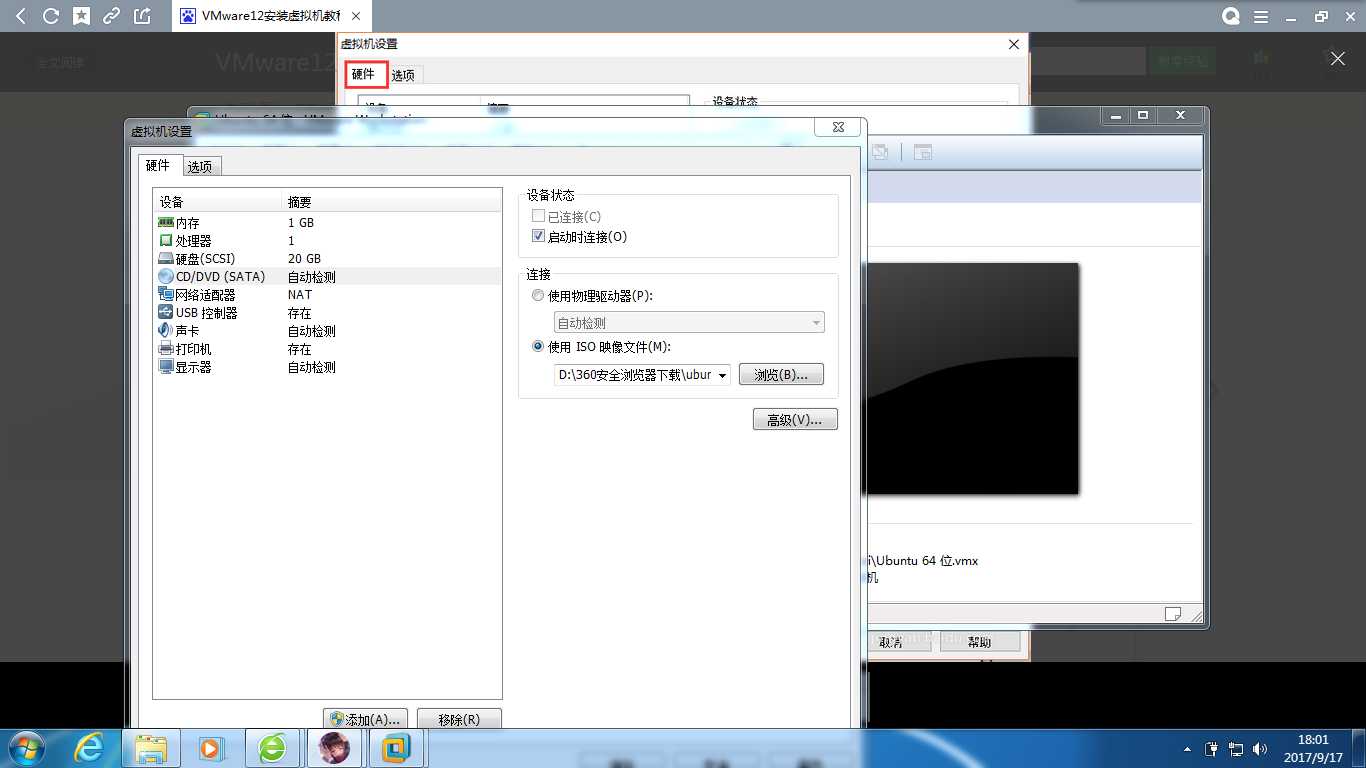Open VMware Workstation taskbar icon
This screenshot has width=1366, height=768.
coord(397,748)
